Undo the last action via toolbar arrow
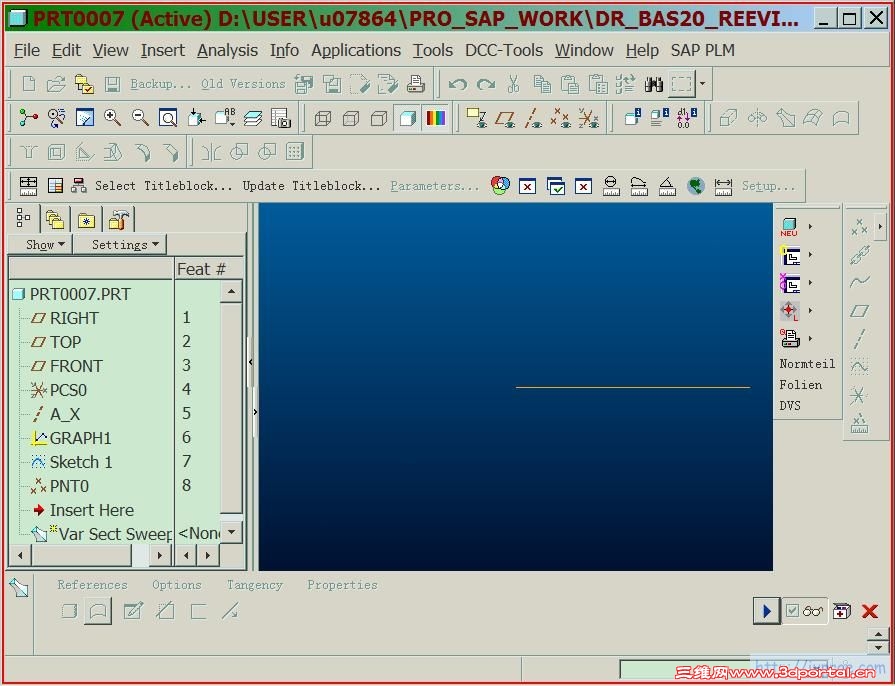The height and width of the screenshot is (686, 895). pos(457,84)
